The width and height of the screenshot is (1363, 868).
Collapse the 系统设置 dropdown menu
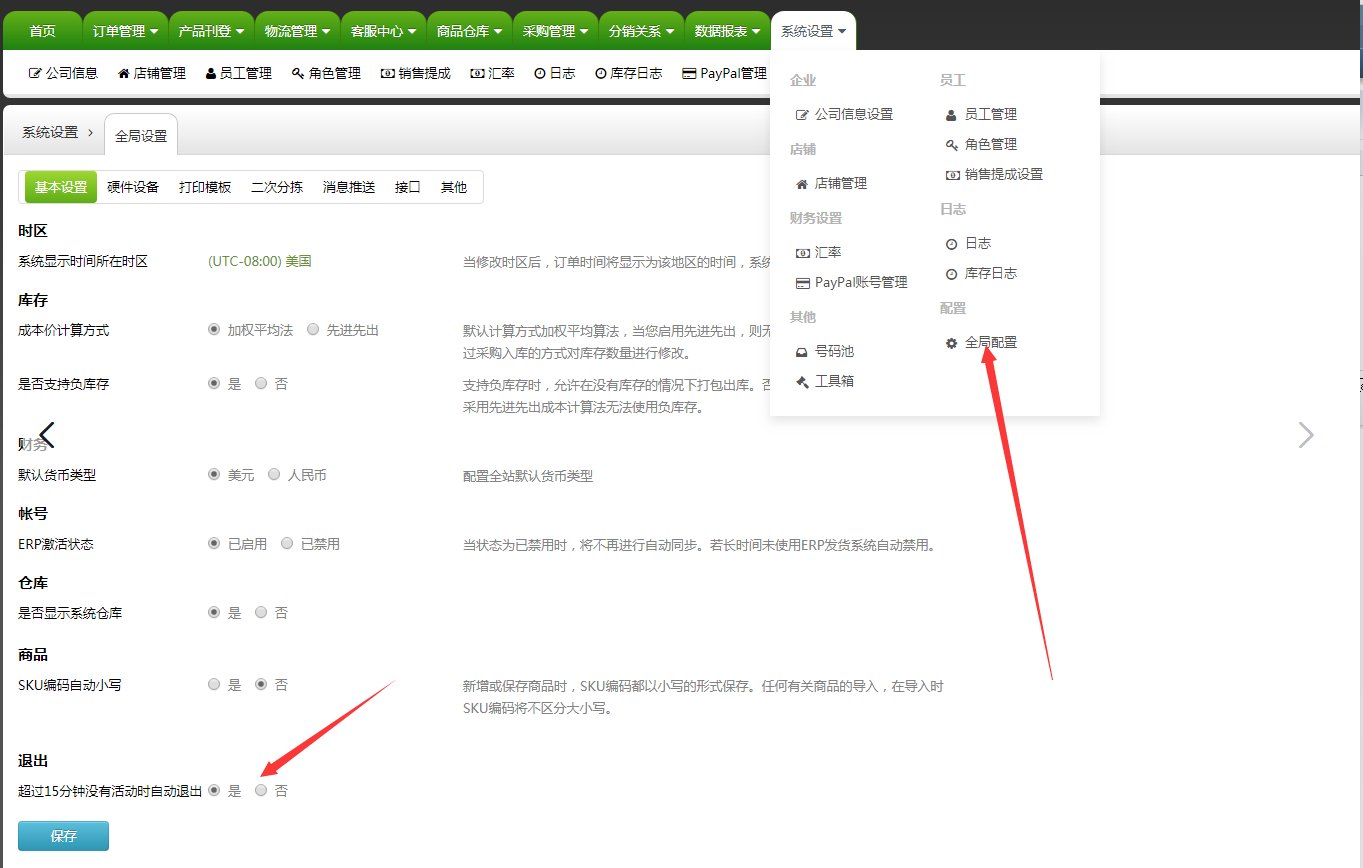coord(813,31)
